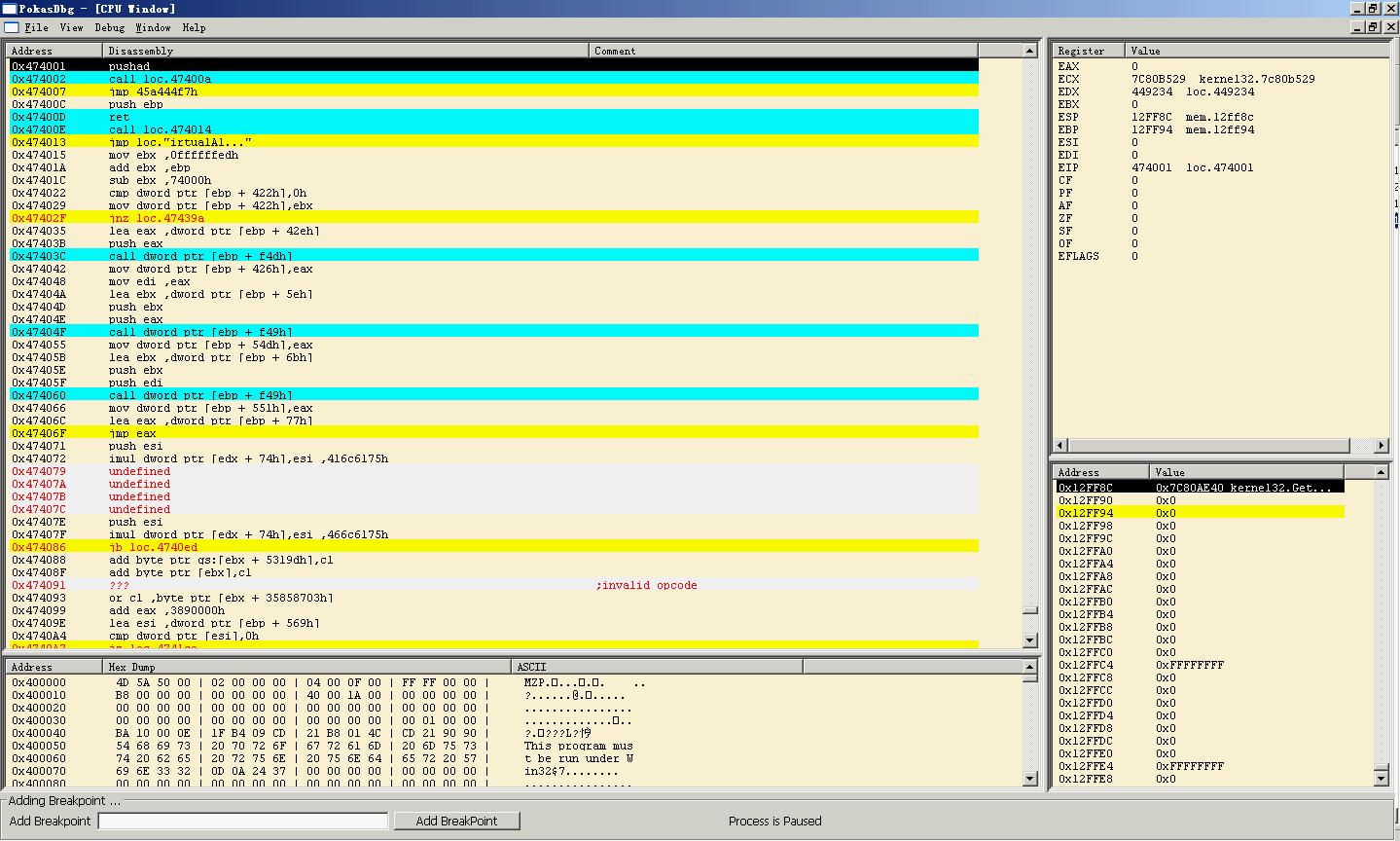Click hex dump panel scroll down arrow

1030,779
